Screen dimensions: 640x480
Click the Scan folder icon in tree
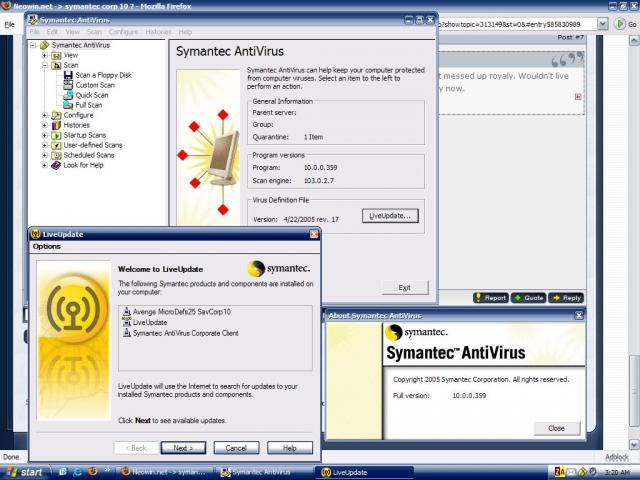pyautogui.click(x=56, y=65)
